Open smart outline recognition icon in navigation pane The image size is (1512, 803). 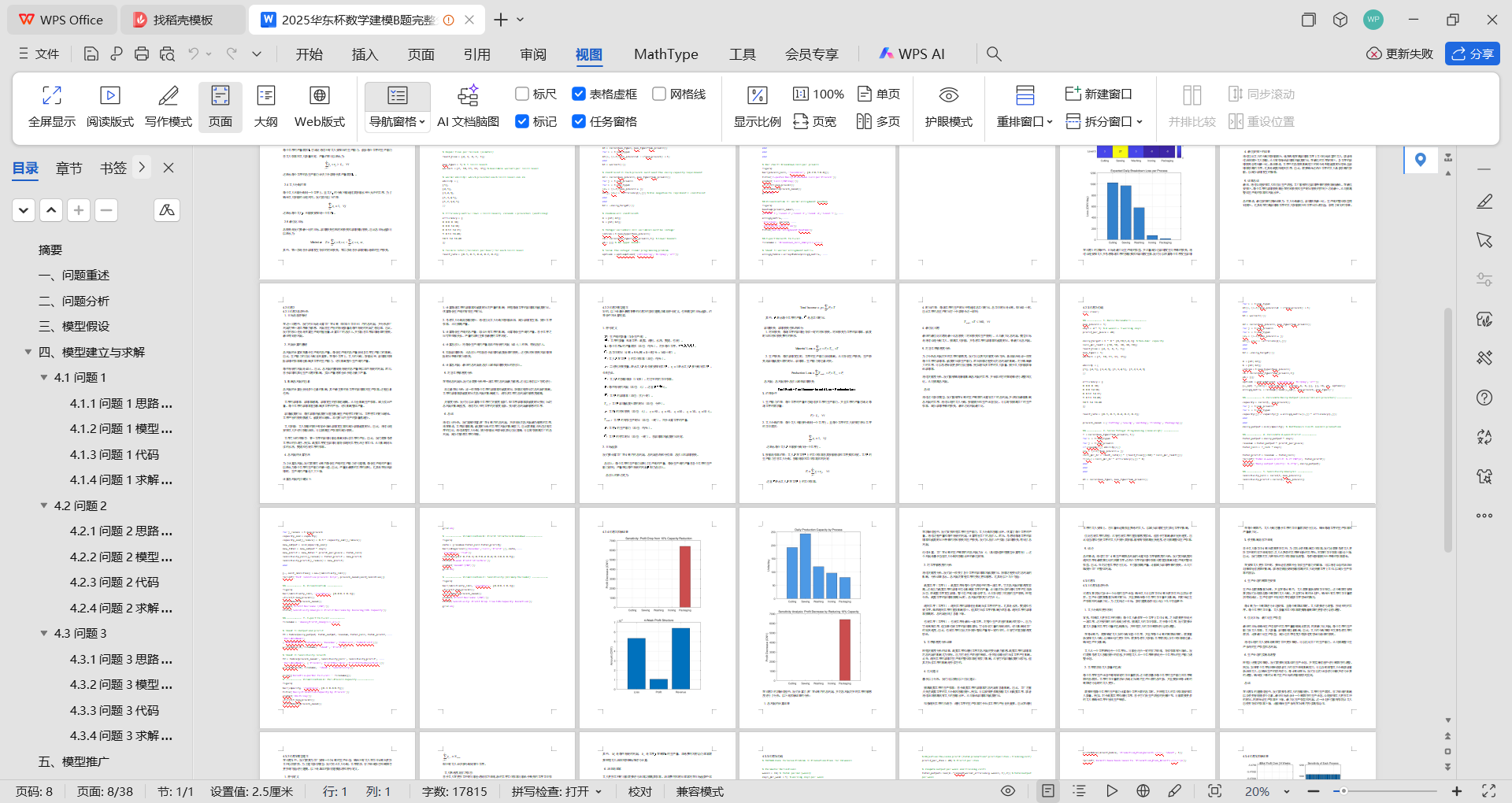tap(167, 210)
